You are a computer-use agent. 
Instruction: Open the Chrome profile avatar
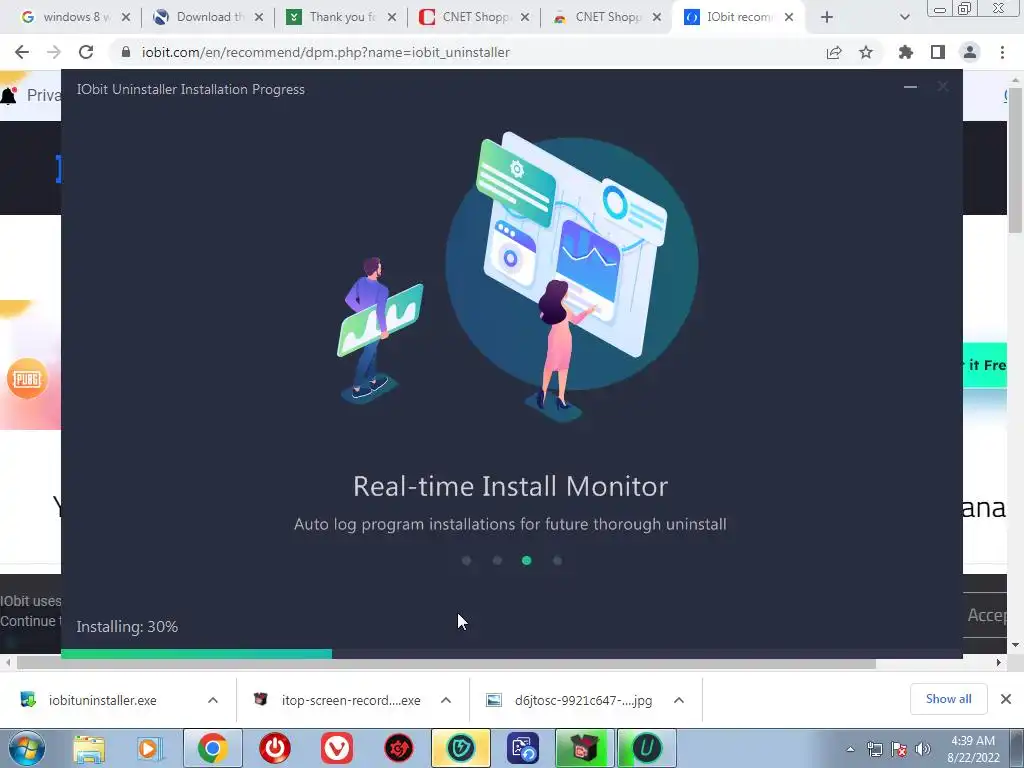click(x=970, y=52)
